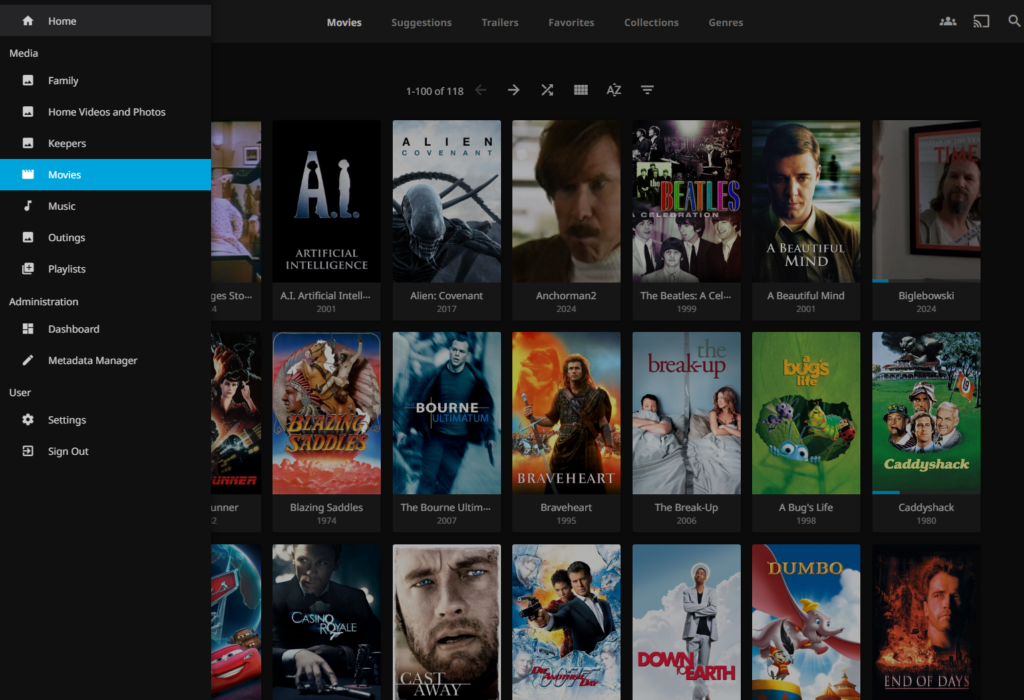Open Home Videos and Photos library
Viewport: 1024px width, 700px height.
tap(105, 112)
